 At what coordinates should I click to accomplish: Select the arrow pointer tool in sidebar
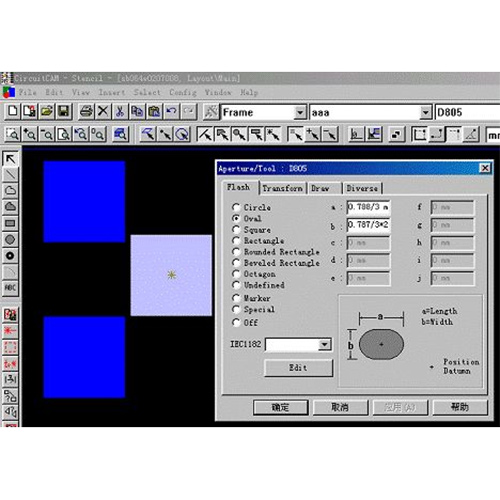(x=10, y=159)
